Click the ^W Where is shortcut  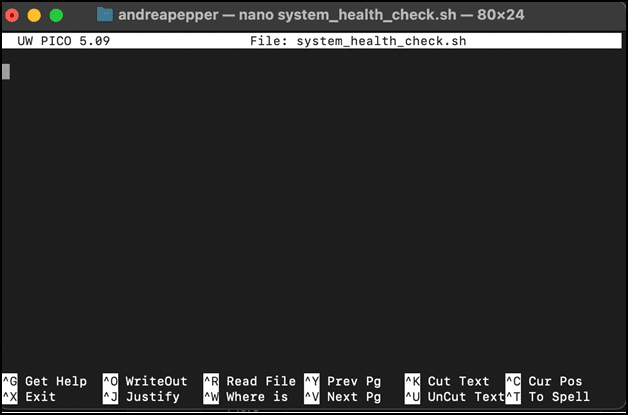coord(246,397)
